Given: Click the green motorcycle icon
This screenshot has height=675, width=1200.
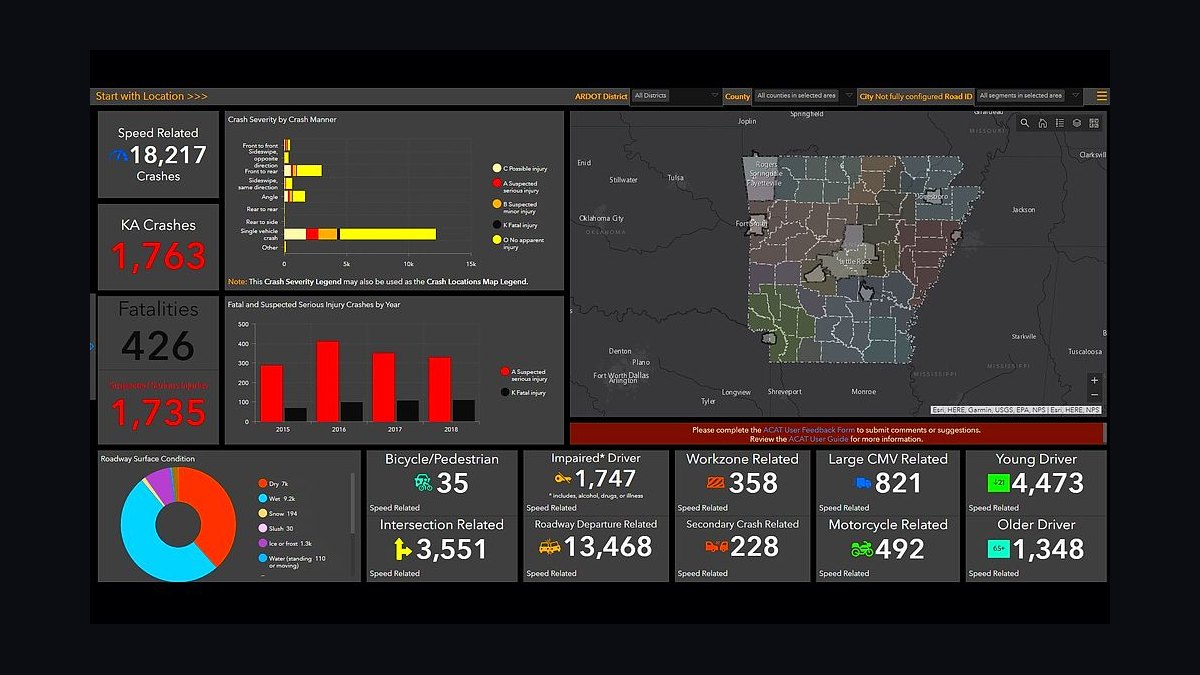Looking at the screenshot, I should [x=862, y=549].
